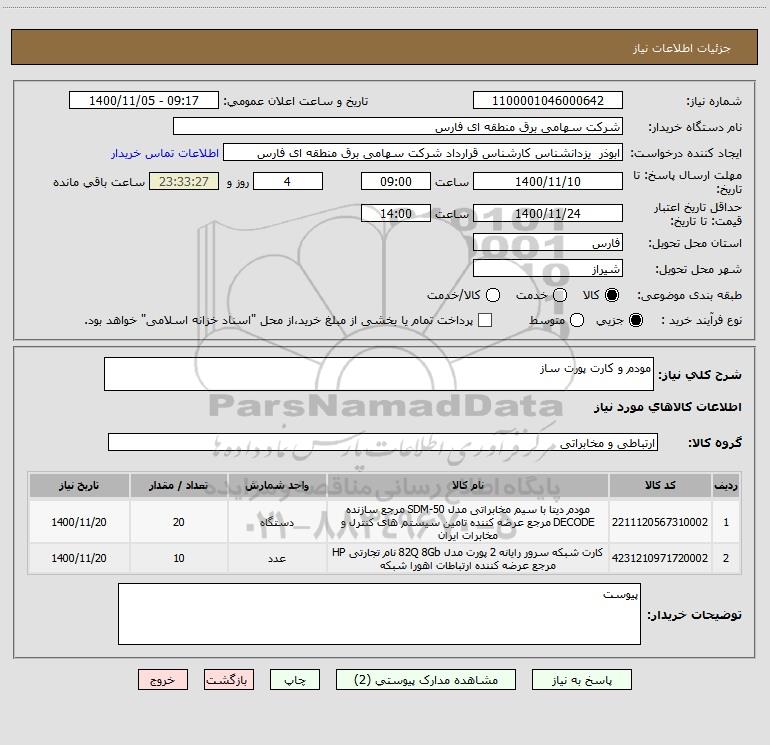
Task: Click the delivery province field فارس
Action: [x=548, y=243]
